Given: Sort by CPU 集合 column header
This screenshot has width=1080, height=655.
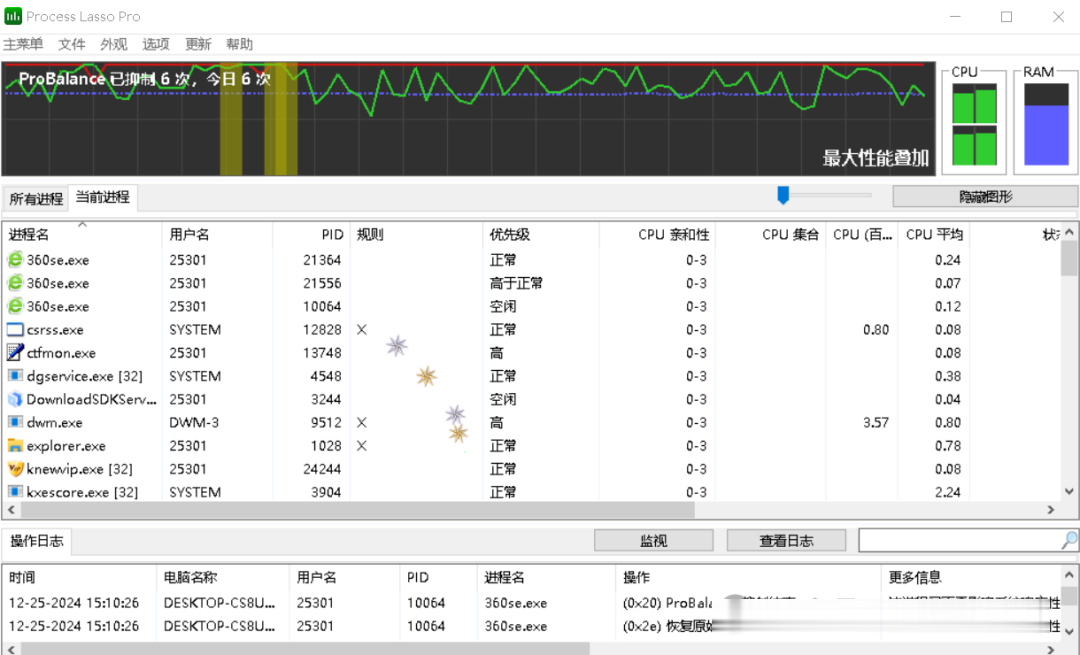Looking at the screenshot, I should pos(771,234).
